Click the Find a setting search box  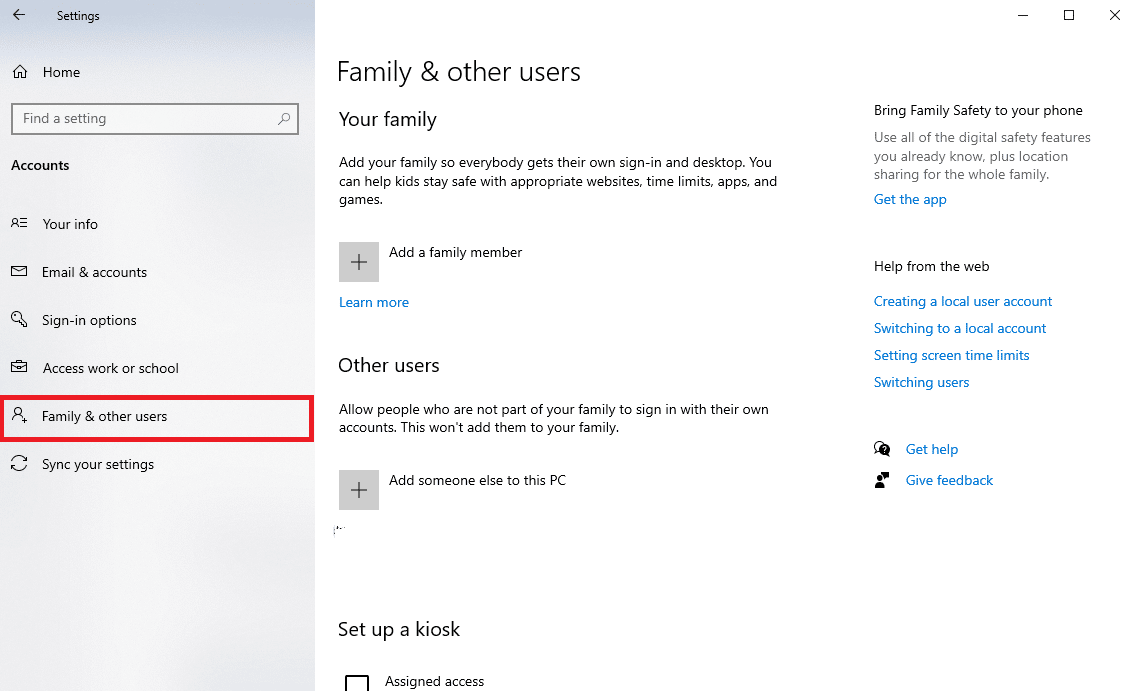[x=155, y=119]
